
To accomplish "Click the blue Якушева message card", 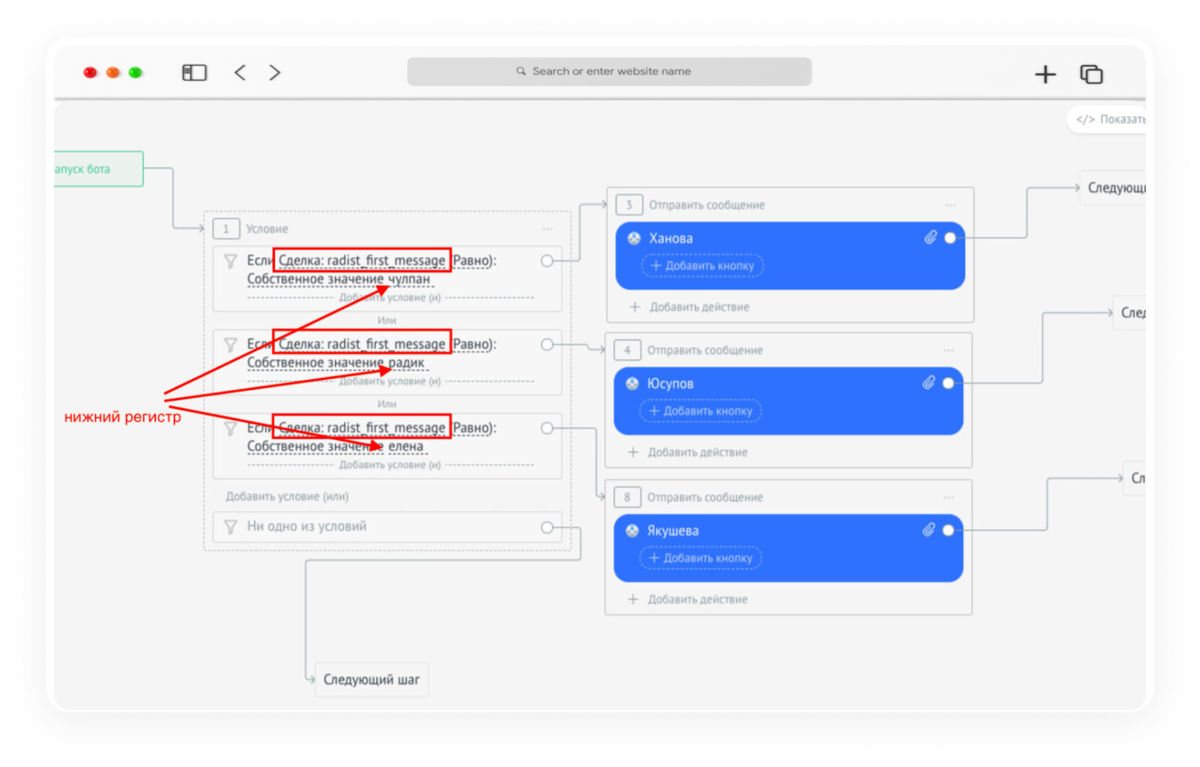I will pyautogui.click(x=788, y=548).
